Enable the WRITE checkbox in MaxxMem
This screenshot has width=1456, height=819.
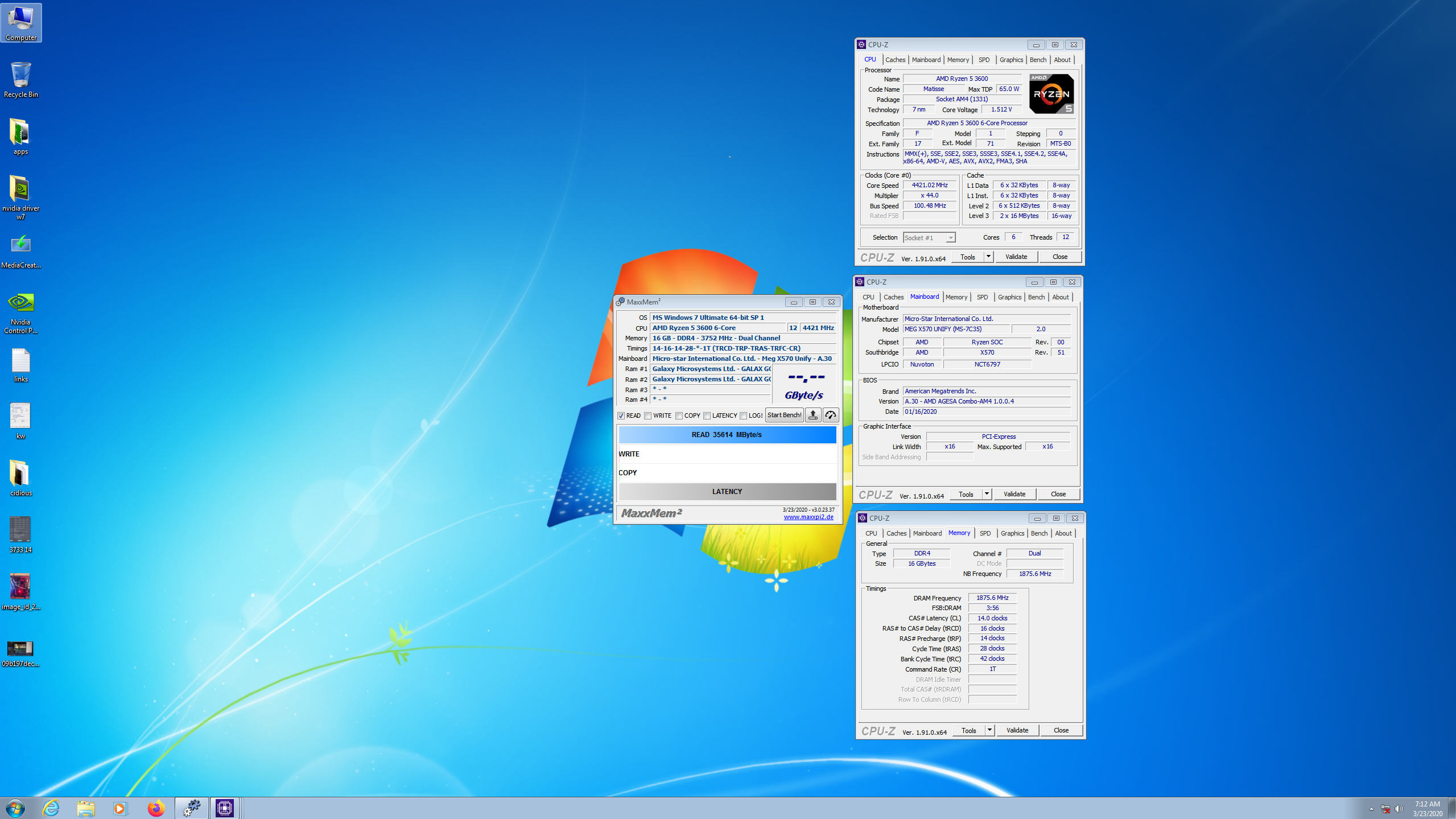[x=648, y=415]
